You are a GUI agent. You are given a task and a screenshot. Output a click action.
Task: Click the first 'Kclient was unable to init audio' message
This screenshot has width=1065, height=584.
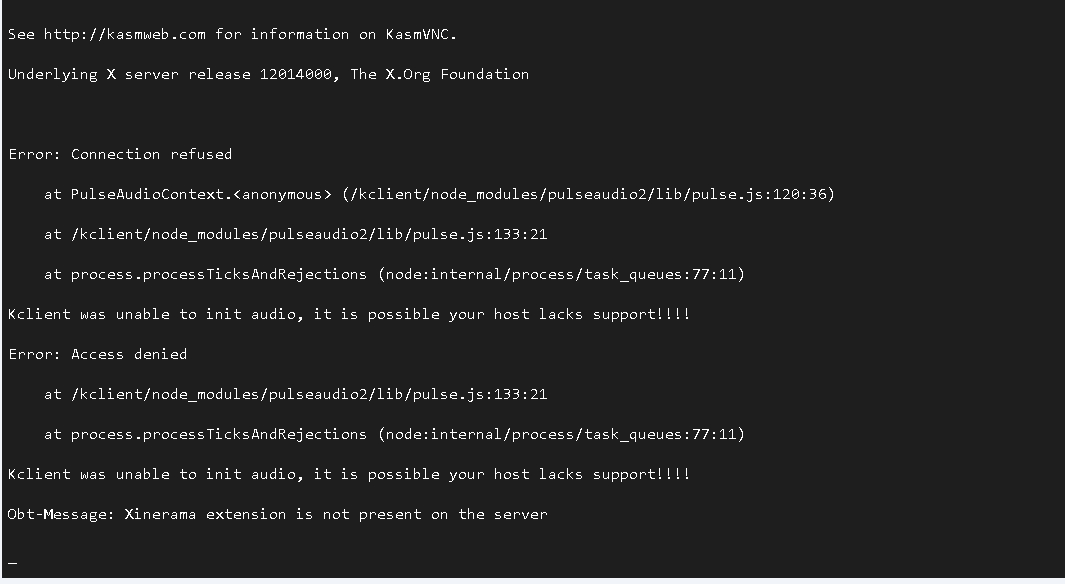pos(349,315)
